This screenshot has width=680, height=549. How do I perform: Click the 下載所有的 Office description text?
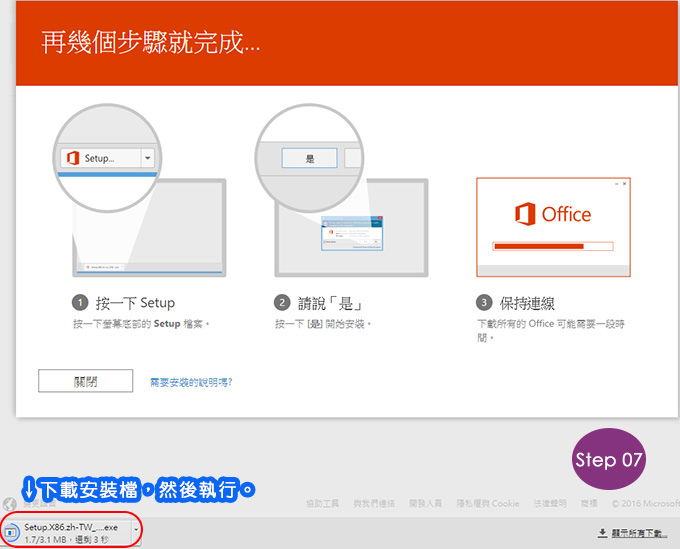551,330
